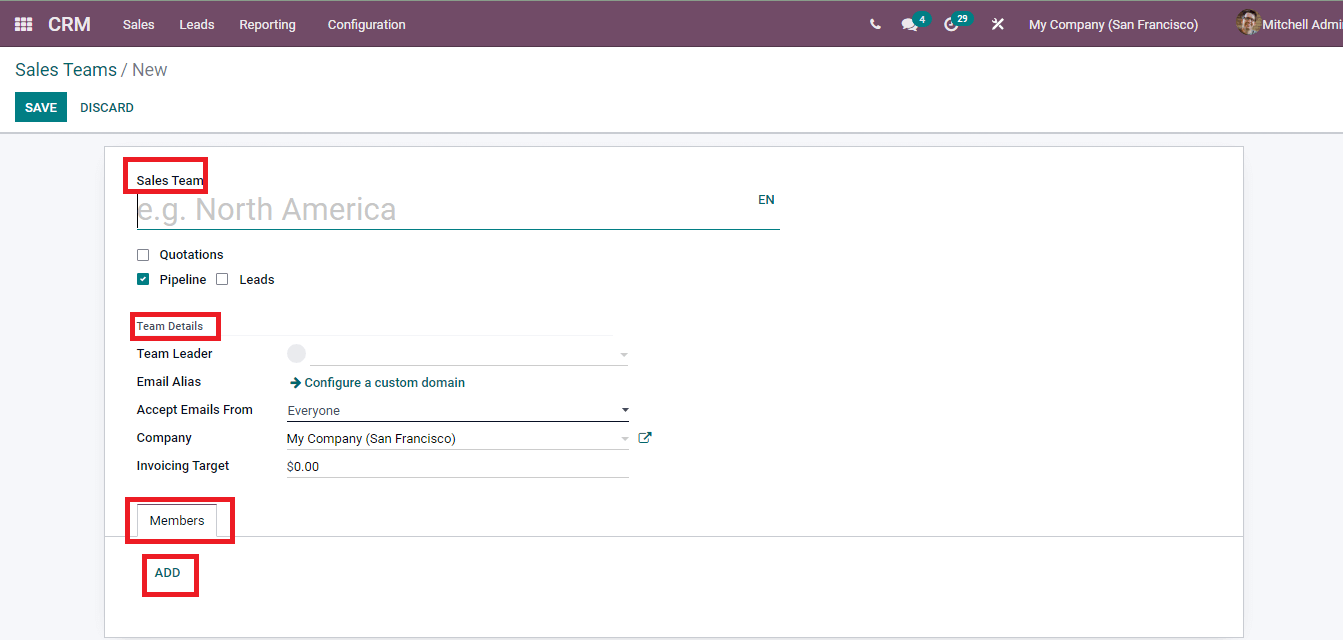Open the company switcher My Company (San Francisco)

(1113, 24)
